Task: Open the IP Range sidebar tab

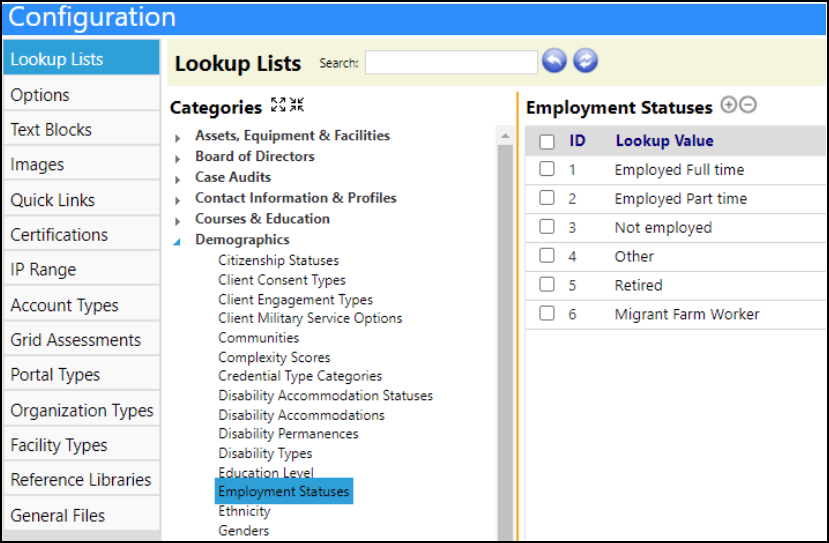Action: (81, 269)
